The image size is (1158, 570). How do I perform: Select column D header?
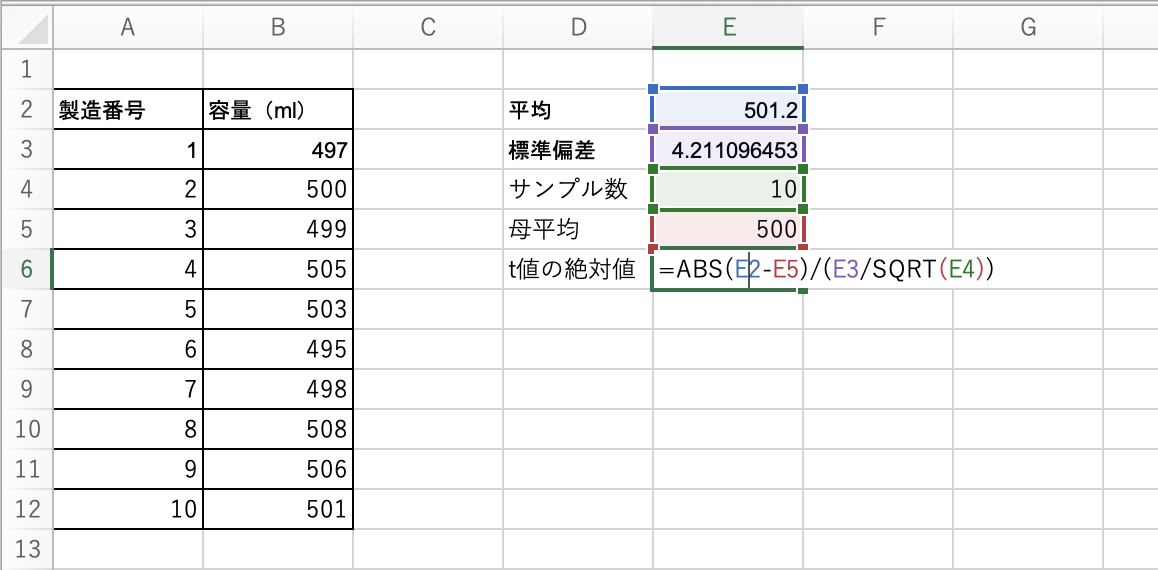[578, 28]
